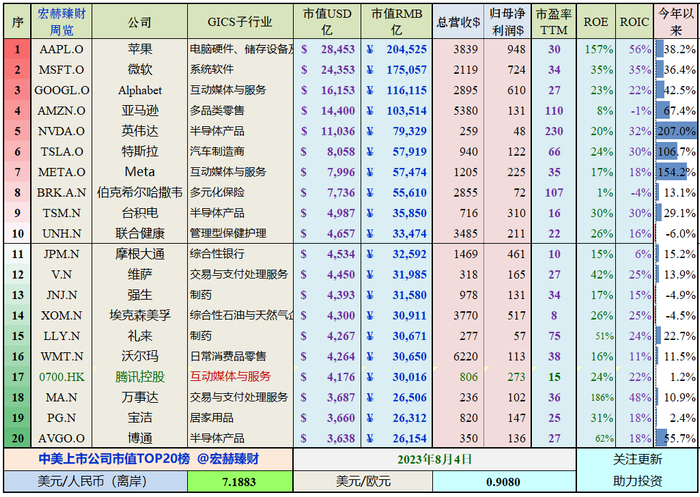Click rank number 20 cell
This screenshot has width=700, height=497.
click(x=17, y=439)
